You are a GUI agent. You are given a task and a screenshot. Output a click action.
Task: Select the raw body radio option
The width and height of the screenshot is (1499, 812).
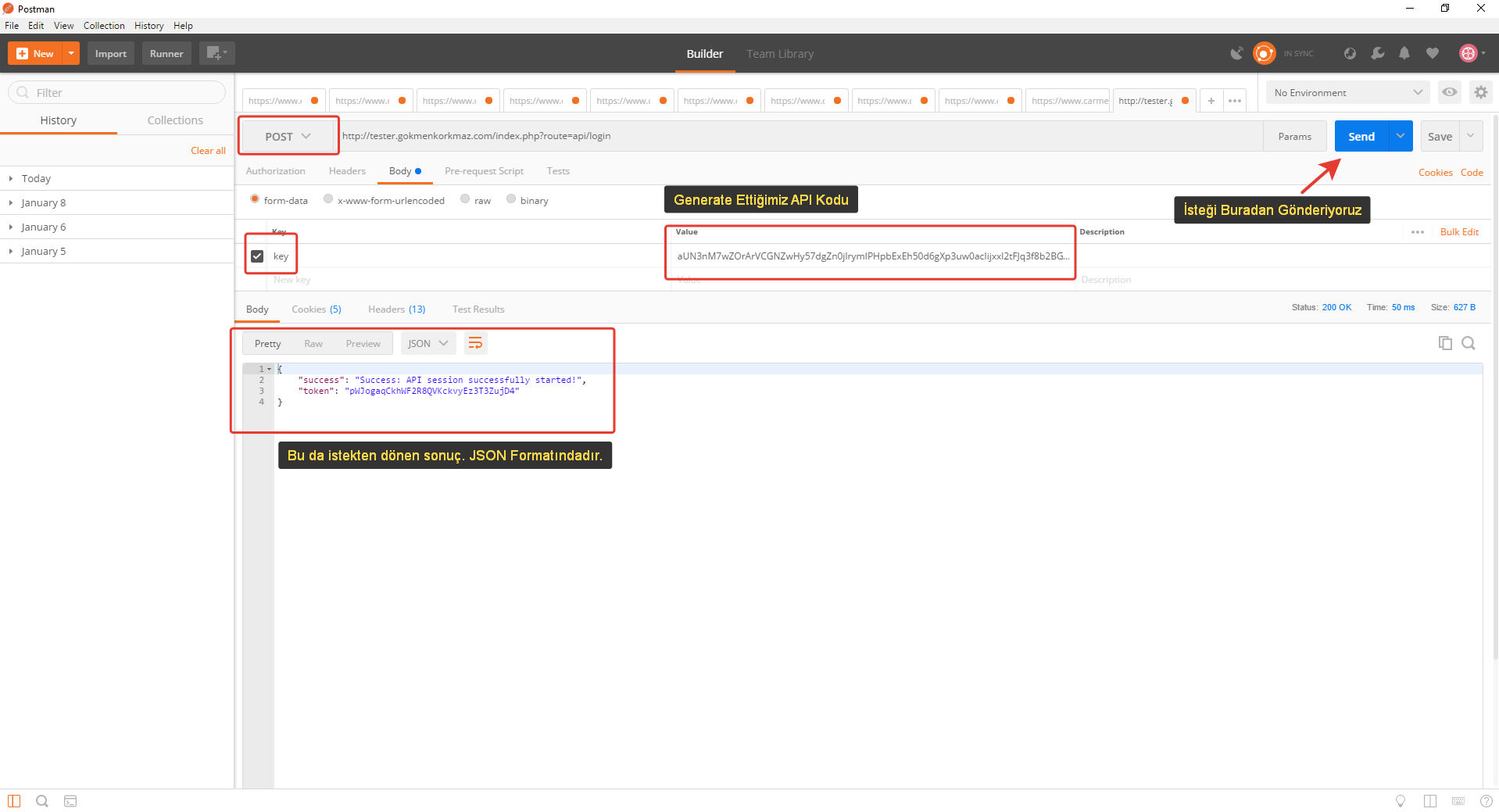pyautogui.click(x=465, y=199)
